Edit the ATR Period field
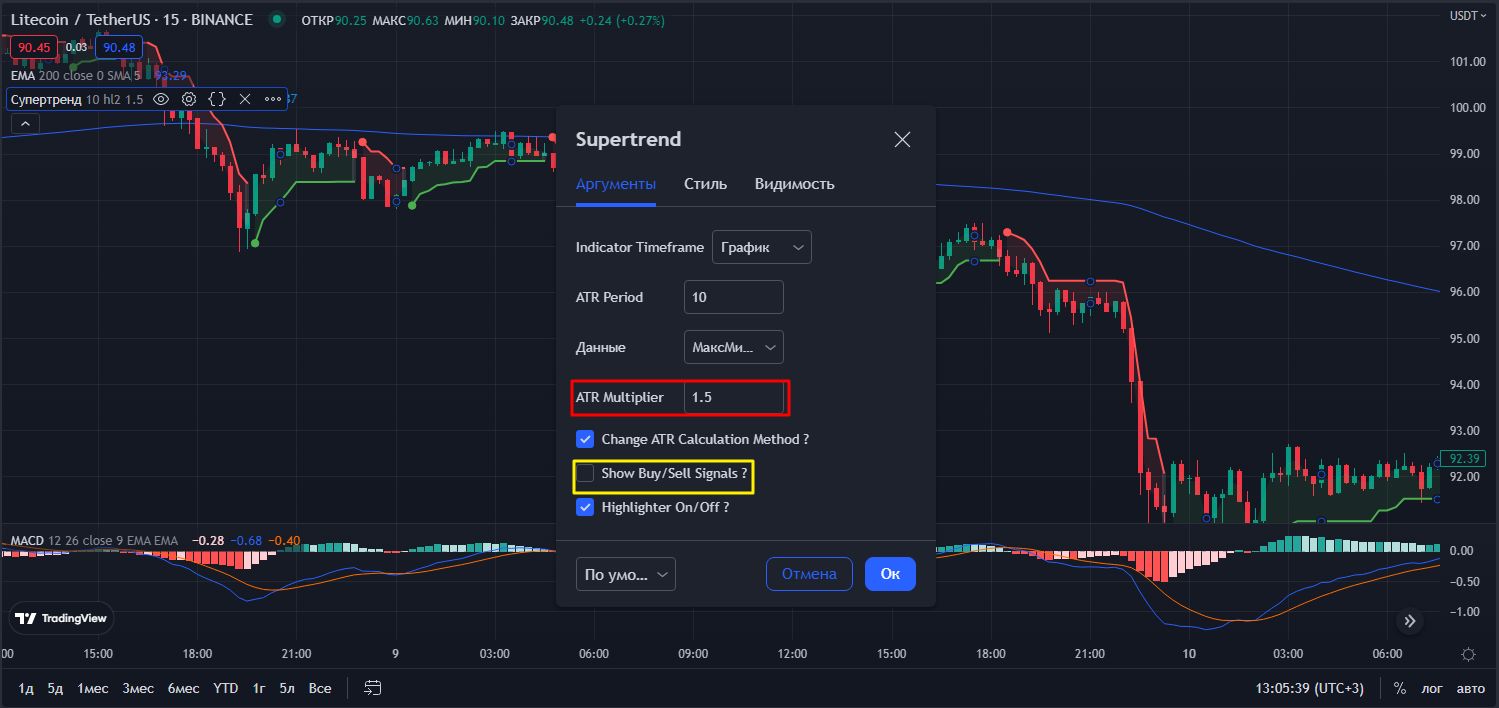This screenshot has width=1499, height=708. 734,297
